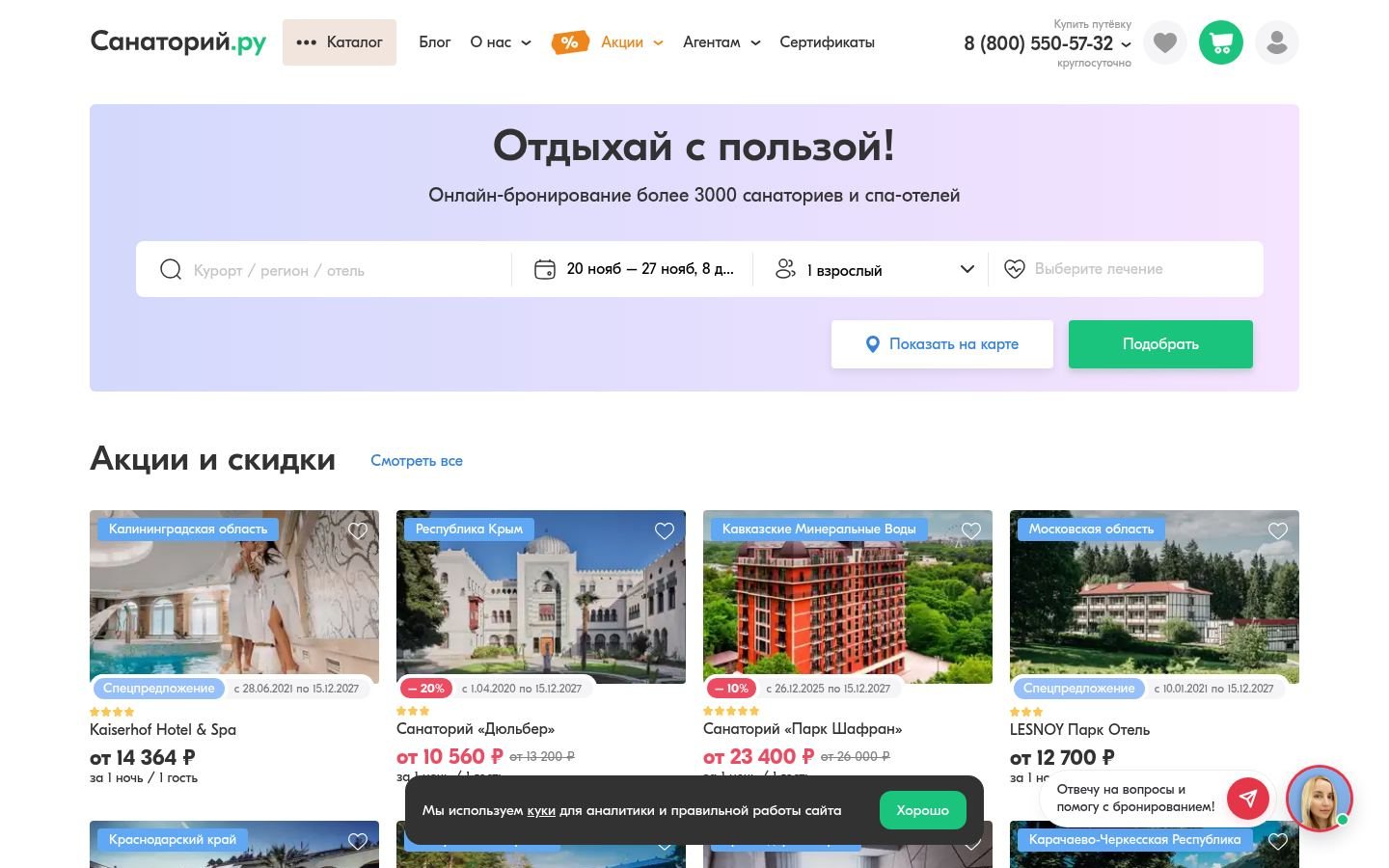Accept cookies with Хорошо button
Image resolution: width=1389 pixels, height=868 pixels.
pos(923,810)
